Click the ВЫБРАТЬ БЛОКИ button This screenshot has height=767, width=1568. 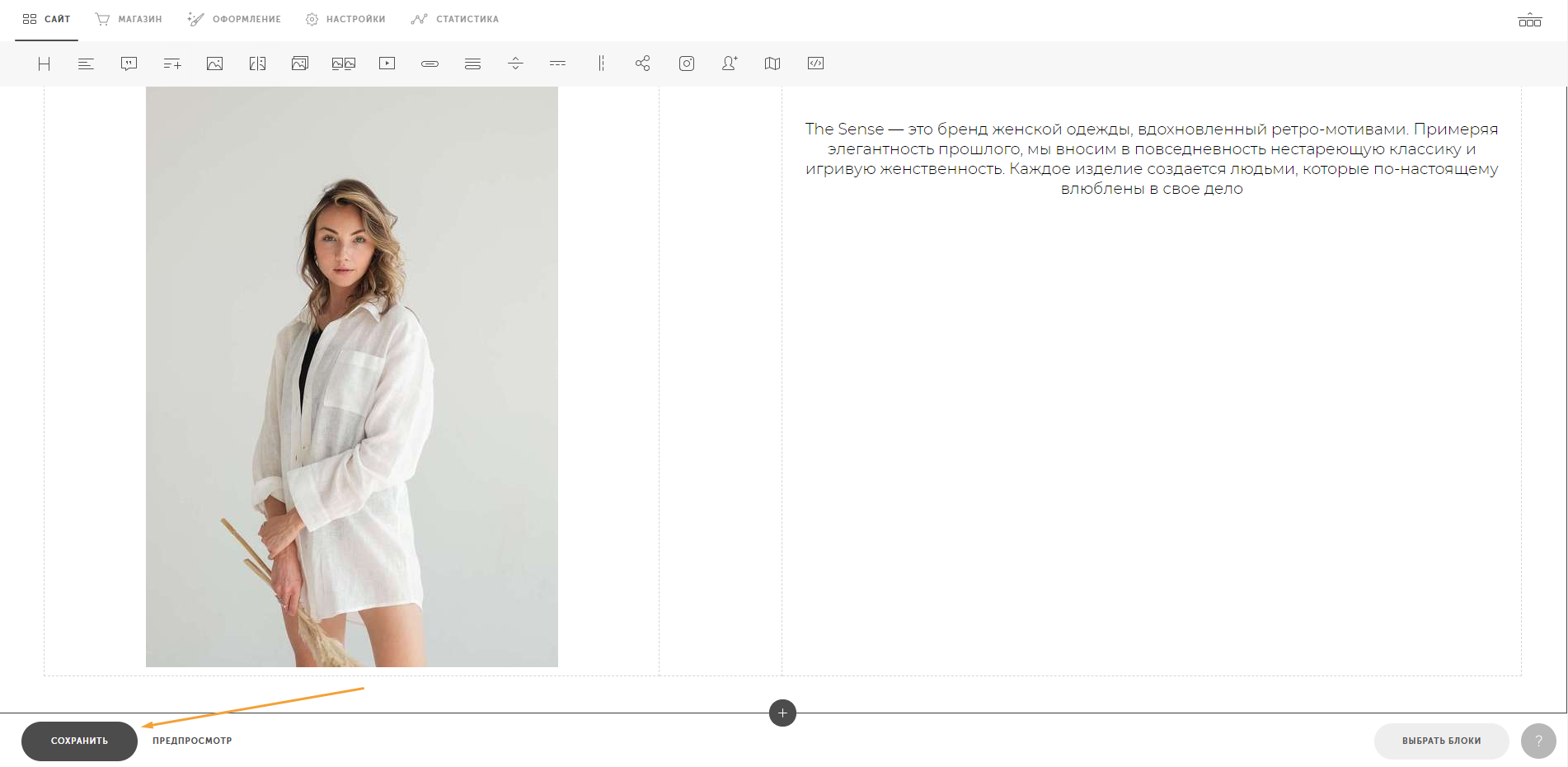click(x=1441, y=741)
